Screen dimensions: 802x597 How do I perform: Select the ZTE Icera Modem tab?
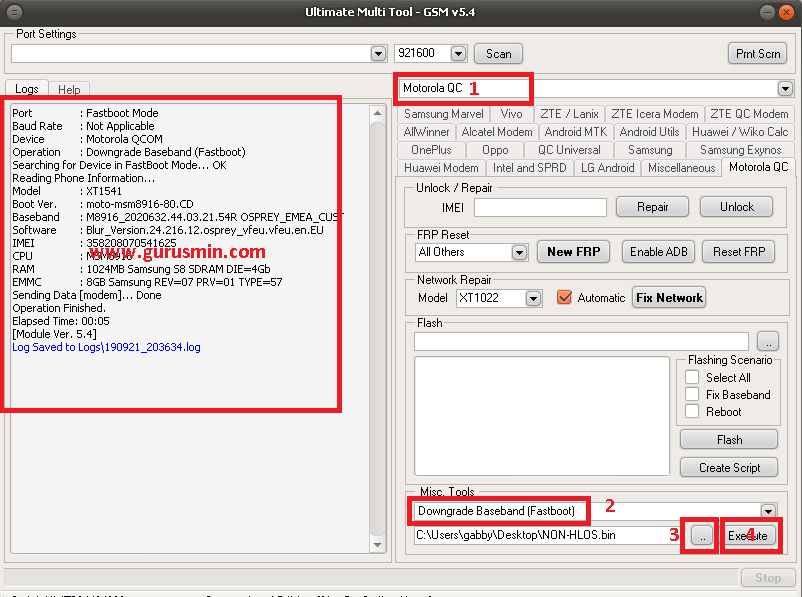point(655,114)
